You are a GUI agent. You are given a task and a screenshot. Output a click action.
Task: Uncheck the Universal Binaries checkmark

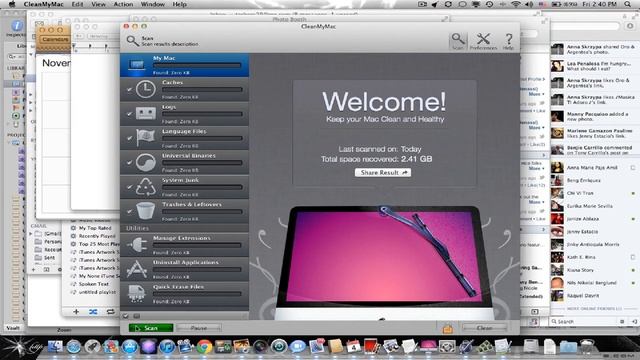[x=129, y=163]
